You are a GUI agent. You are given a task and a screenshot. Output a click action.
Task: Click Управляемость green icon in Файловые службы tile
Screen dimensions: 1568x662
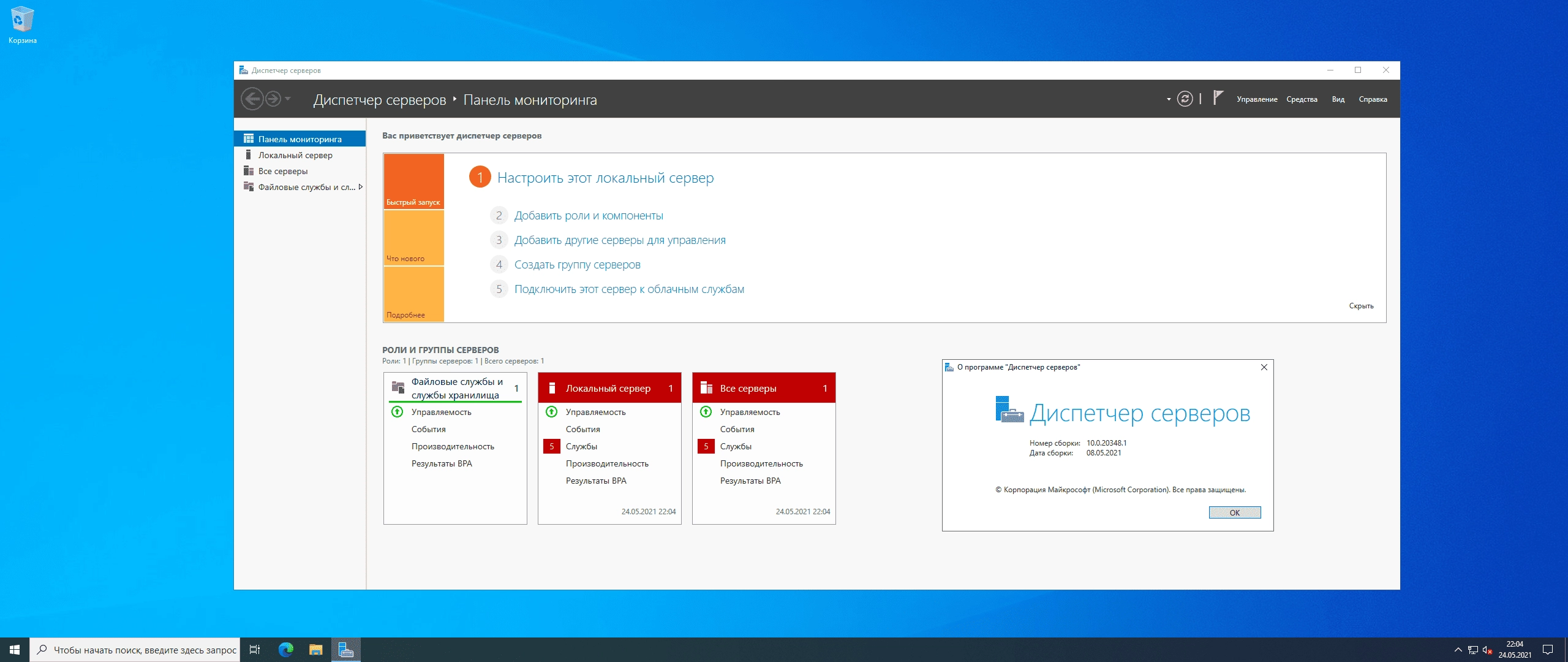(x=397, y=412)
